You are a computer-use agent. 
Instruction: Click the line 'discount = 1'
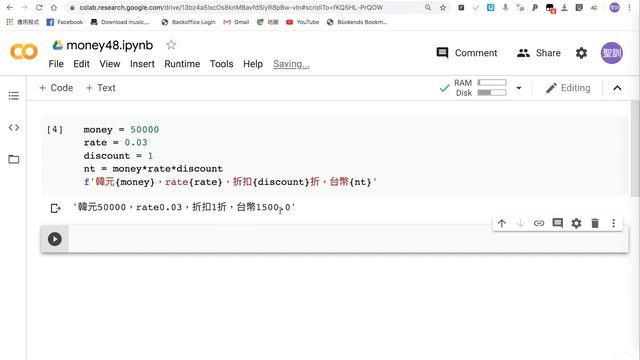(x=118, y=156)
